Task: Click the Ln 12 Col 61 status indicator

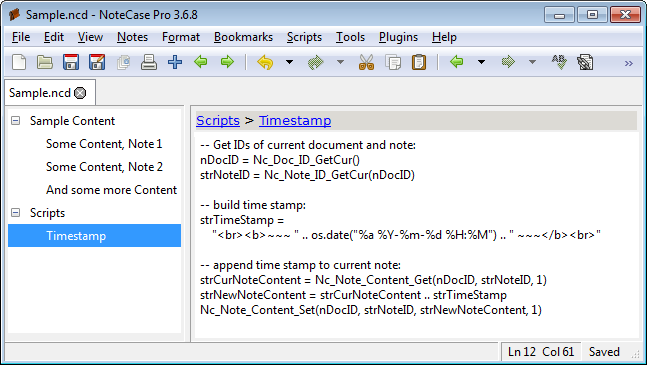Action: 541,352
